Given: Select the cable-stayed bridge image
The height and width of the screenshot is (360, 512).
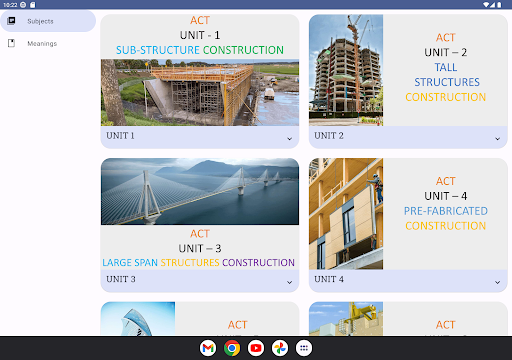Looking at the screenshot, I should tap(200, 191).
